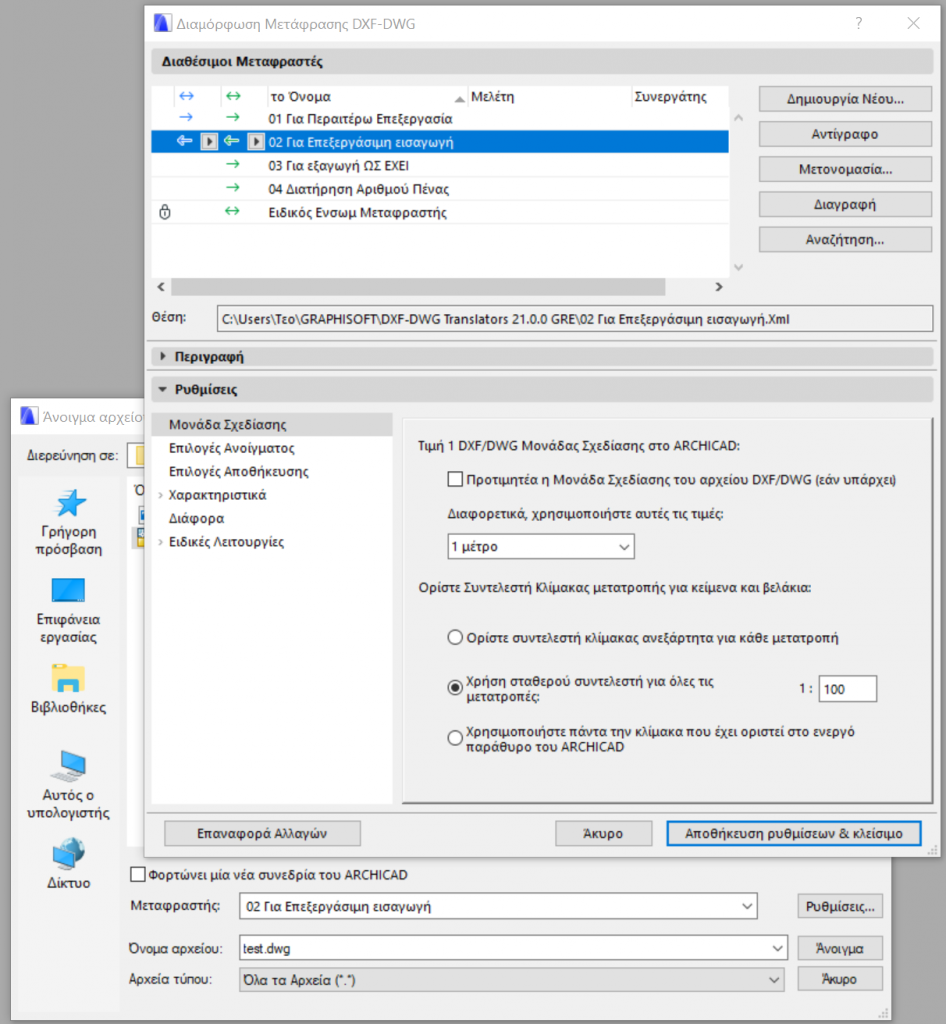Click the green arrow in row 02
This screenshot has height=1024, width=946.
click(x=231, y=141)
